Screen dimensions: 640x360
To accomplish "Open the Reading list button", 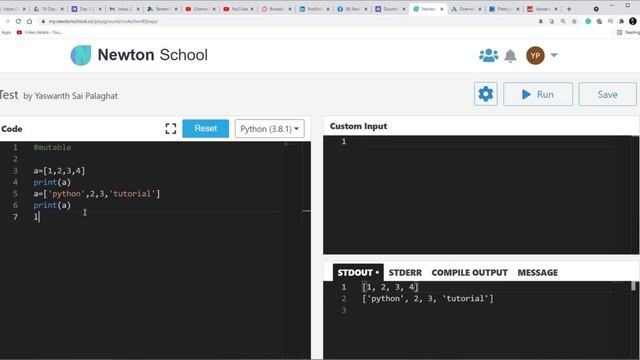I will (x=629, y=32).
